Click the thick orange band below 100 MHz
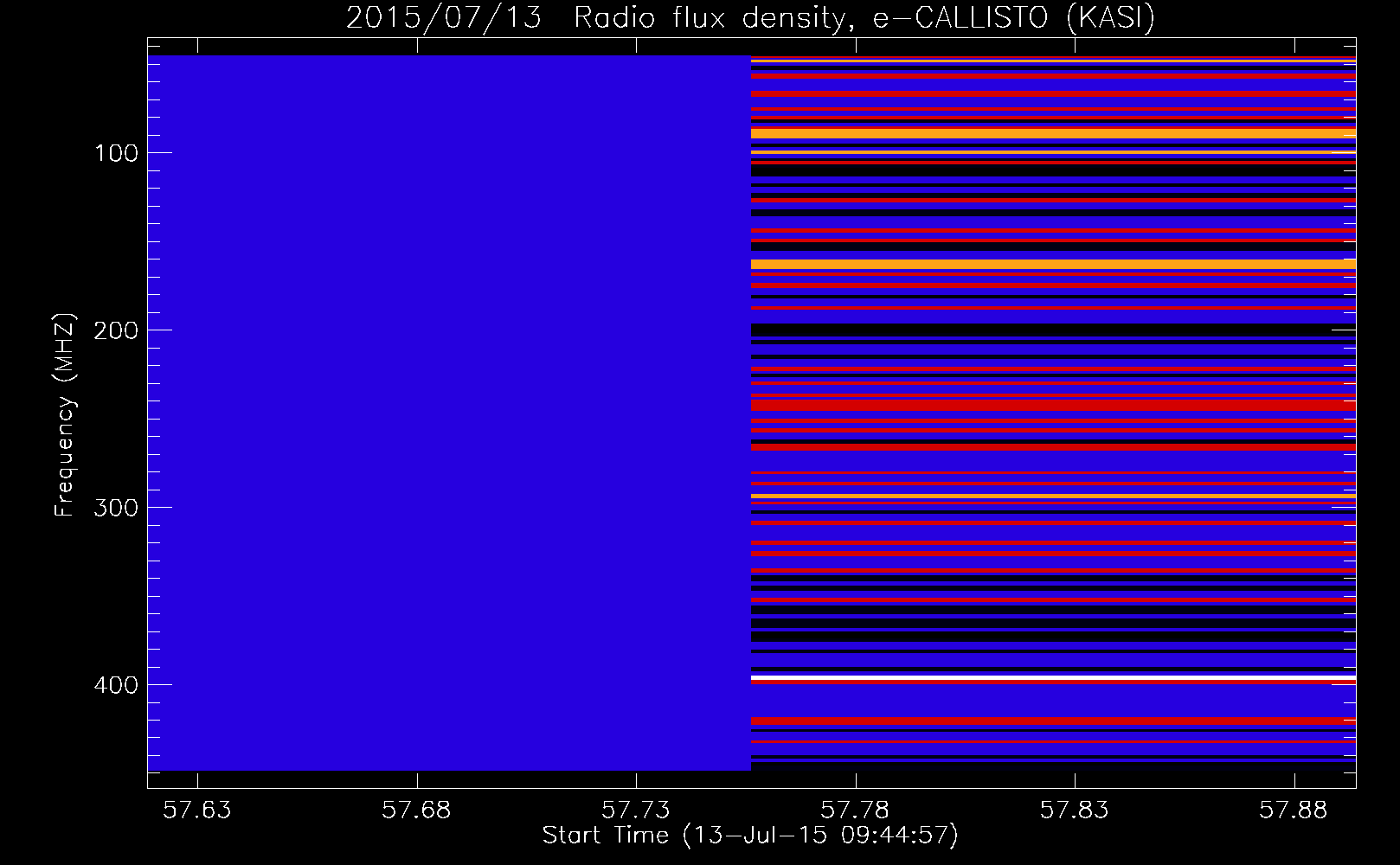This screenshot has width=1400, height=865. (x=1053, y=133)
